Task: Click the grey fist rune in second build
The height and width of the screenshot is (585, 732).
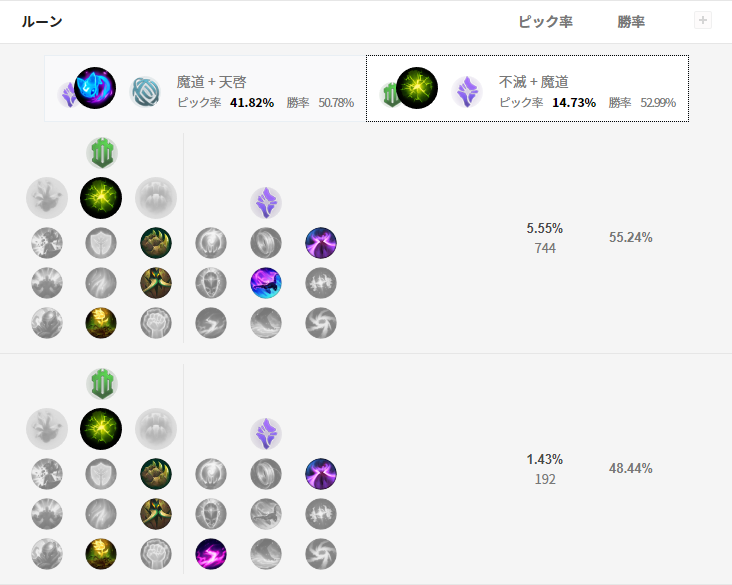Action: coord(156,554)
